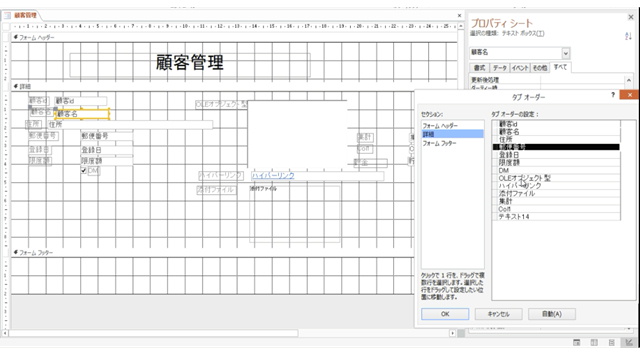Open help from the タブ オーダー dialog question mark
This screenshot has height=360, width=640.
coord(613,95)
